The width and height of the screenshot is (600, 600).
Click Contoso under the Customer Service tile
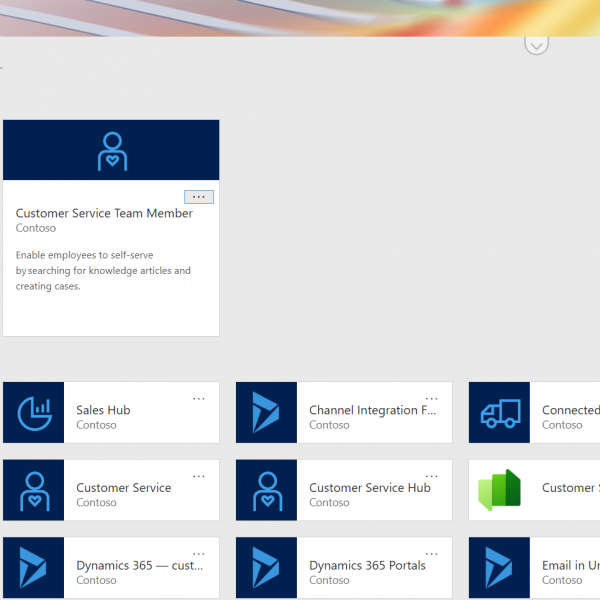tap(96, 502)
